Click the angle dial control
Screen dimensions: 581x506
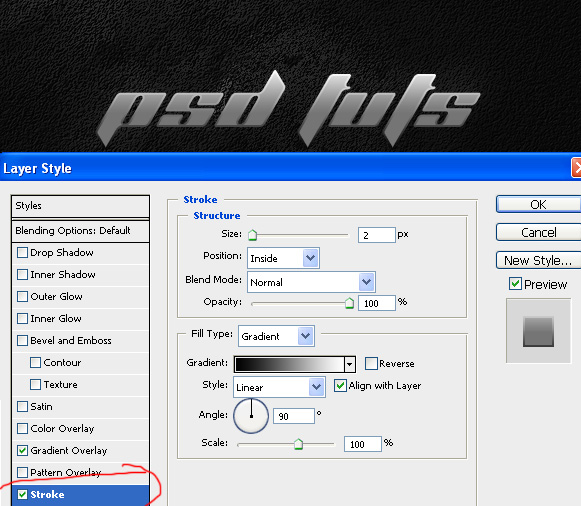click(x=251, y=416)
